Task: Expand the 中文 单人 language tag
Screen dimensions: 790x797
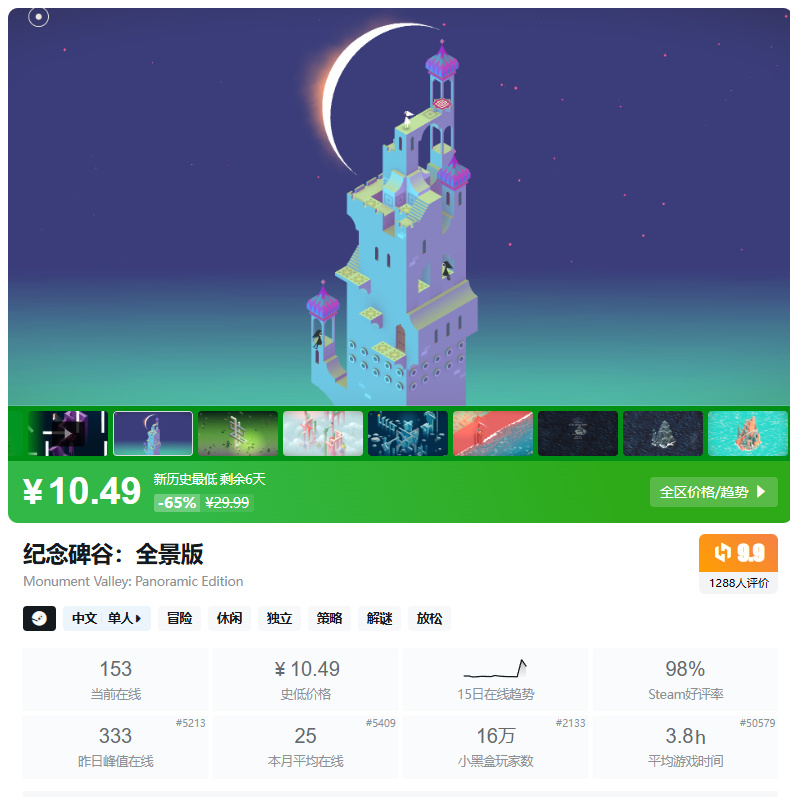Action: click(107, 618)
